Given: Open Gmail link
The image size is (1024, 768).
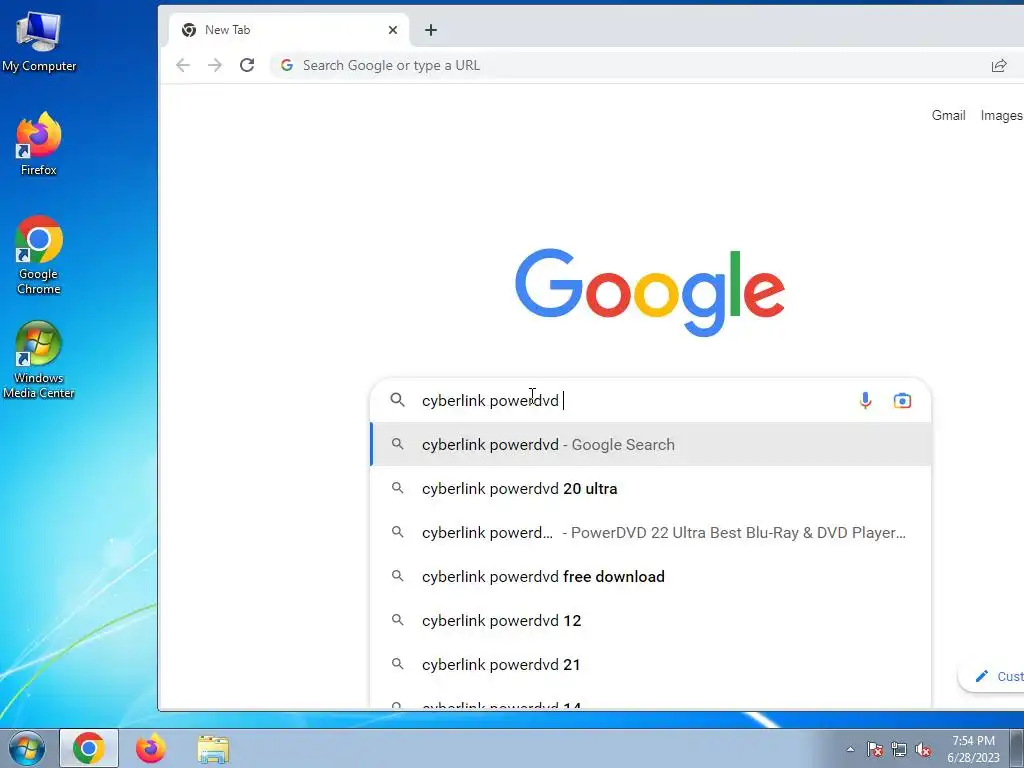Looking at the screenshot, I should 948,116.
